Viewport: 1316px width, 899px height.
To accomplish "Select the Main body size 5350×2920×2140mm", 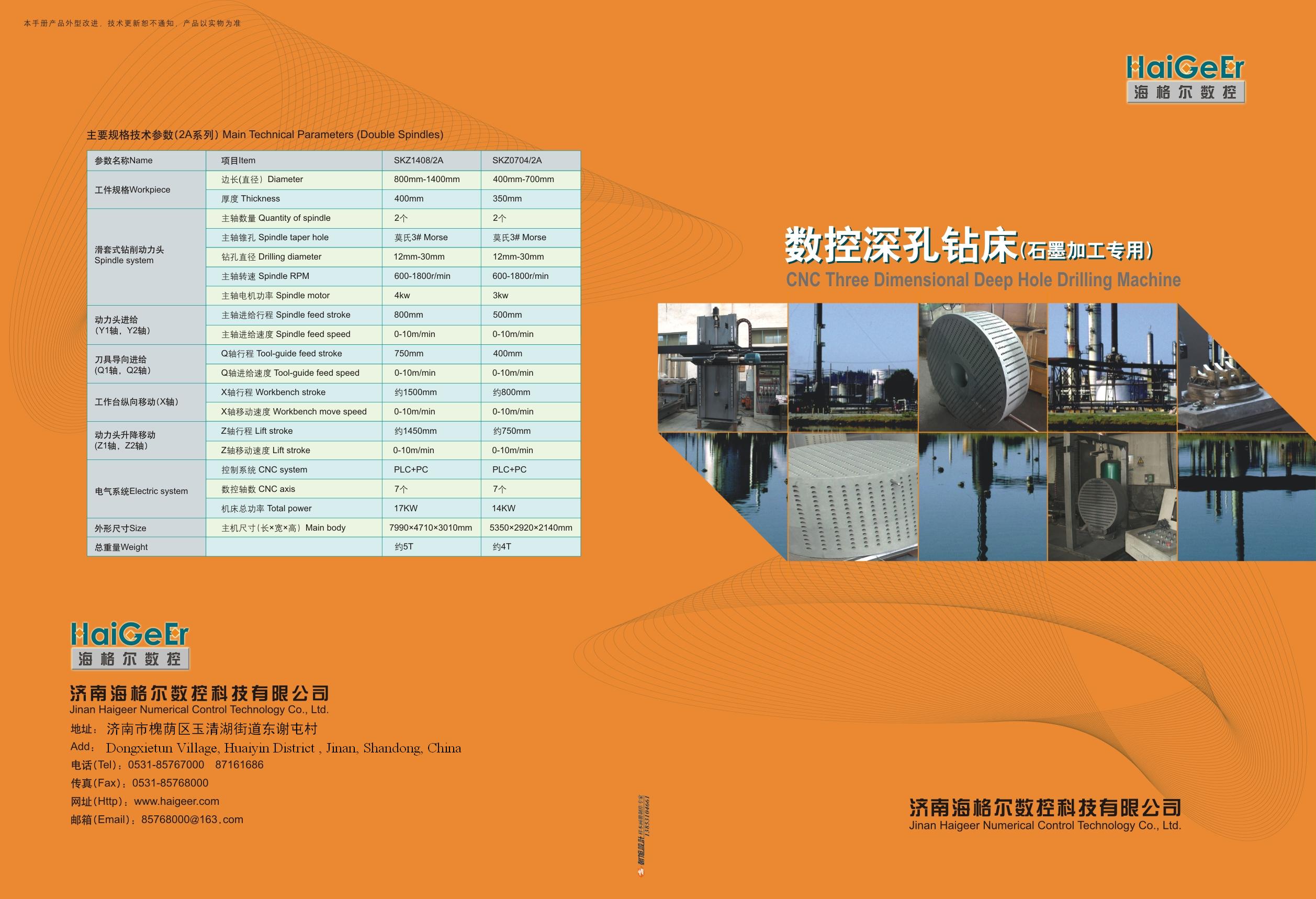I will pyautogui.click(x=531, y=527).
